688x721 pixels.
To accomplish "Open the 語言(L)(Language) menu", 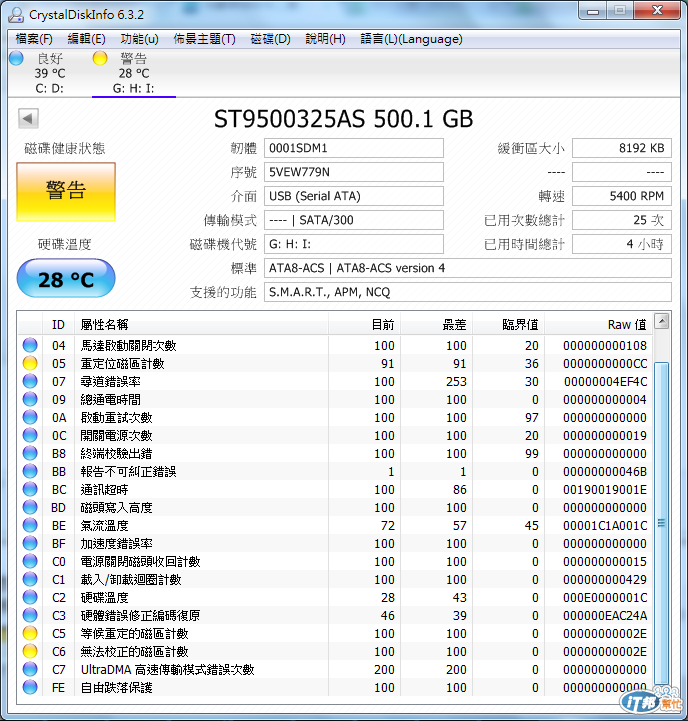I will coord(411,39).
